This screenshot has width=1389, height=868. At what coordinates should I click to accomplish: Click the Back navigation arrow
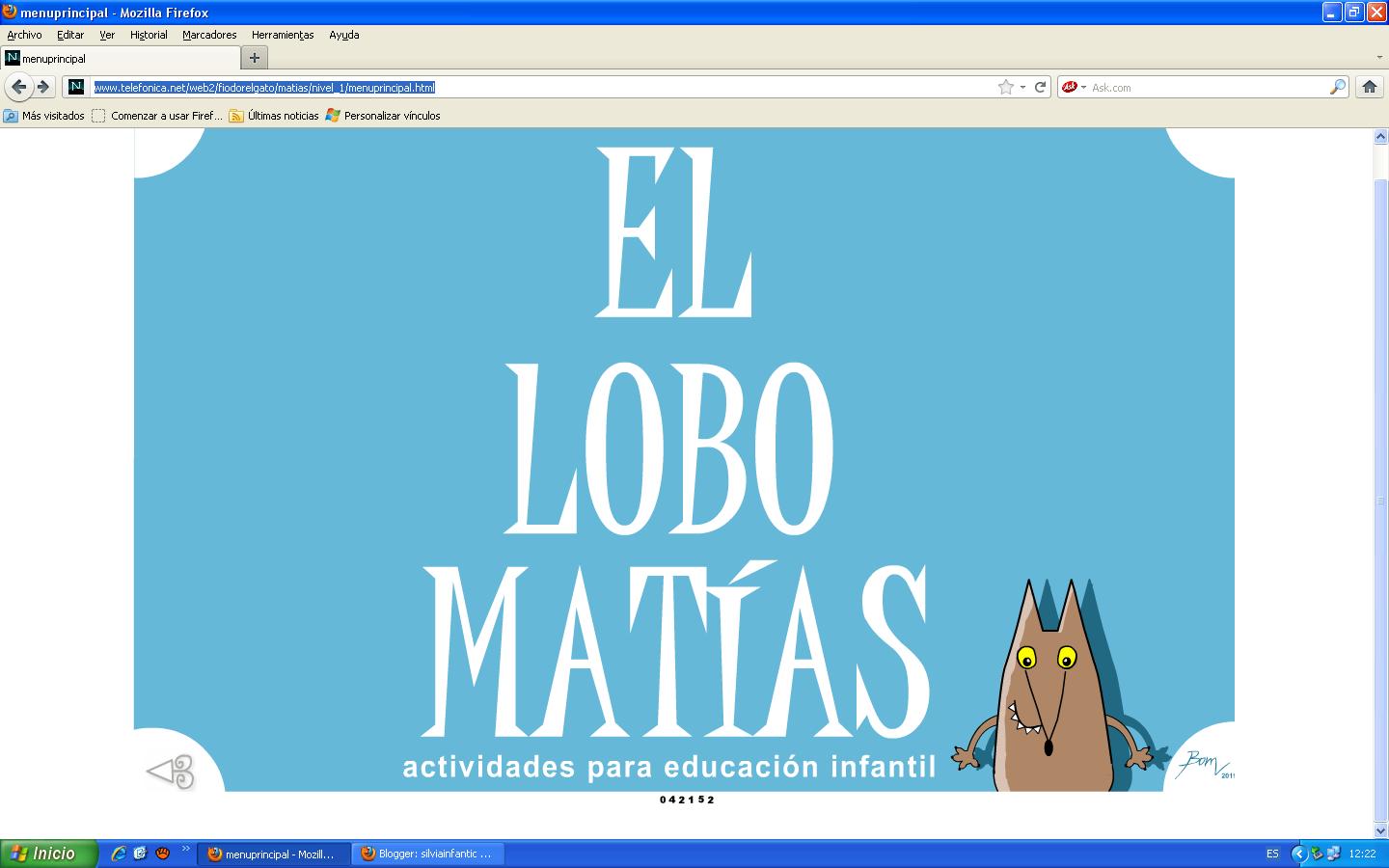click(x=19, y=87)
